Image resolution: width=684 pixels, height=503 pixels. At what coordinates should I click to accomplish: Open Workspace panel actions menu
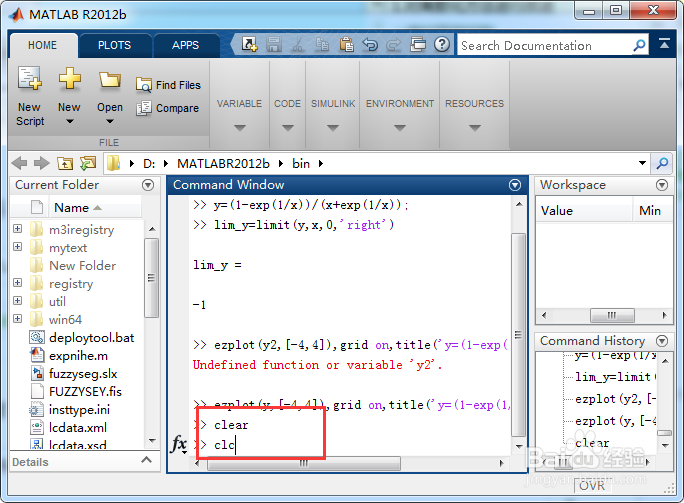tap(662, 185)
